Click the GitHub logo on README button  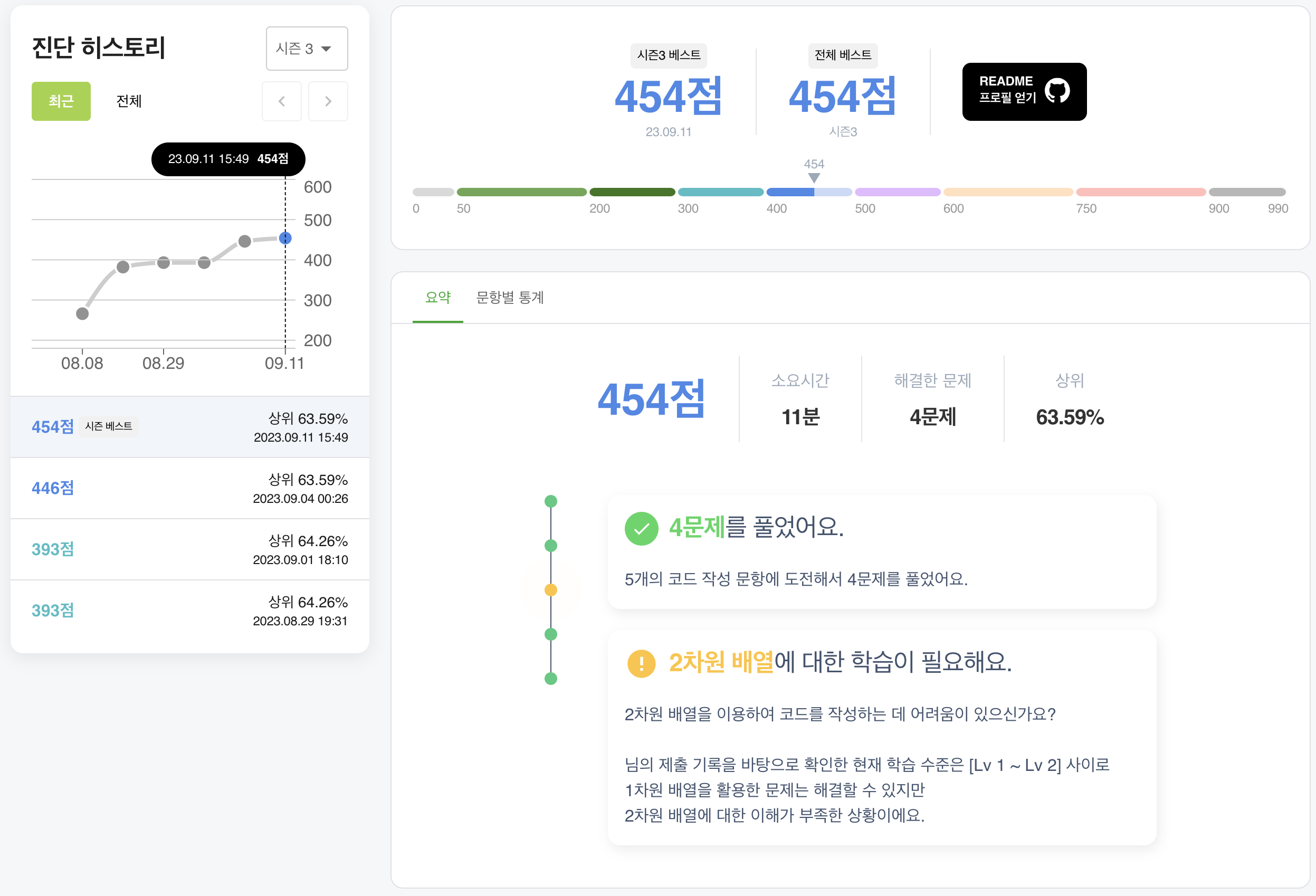pos(1056,91)
